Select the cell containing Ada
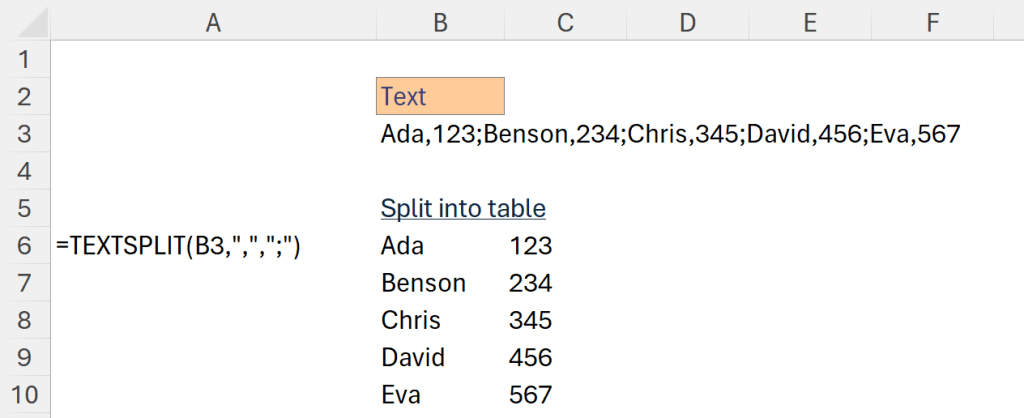This screenshot has width=1024, height=418. [440, 246]
